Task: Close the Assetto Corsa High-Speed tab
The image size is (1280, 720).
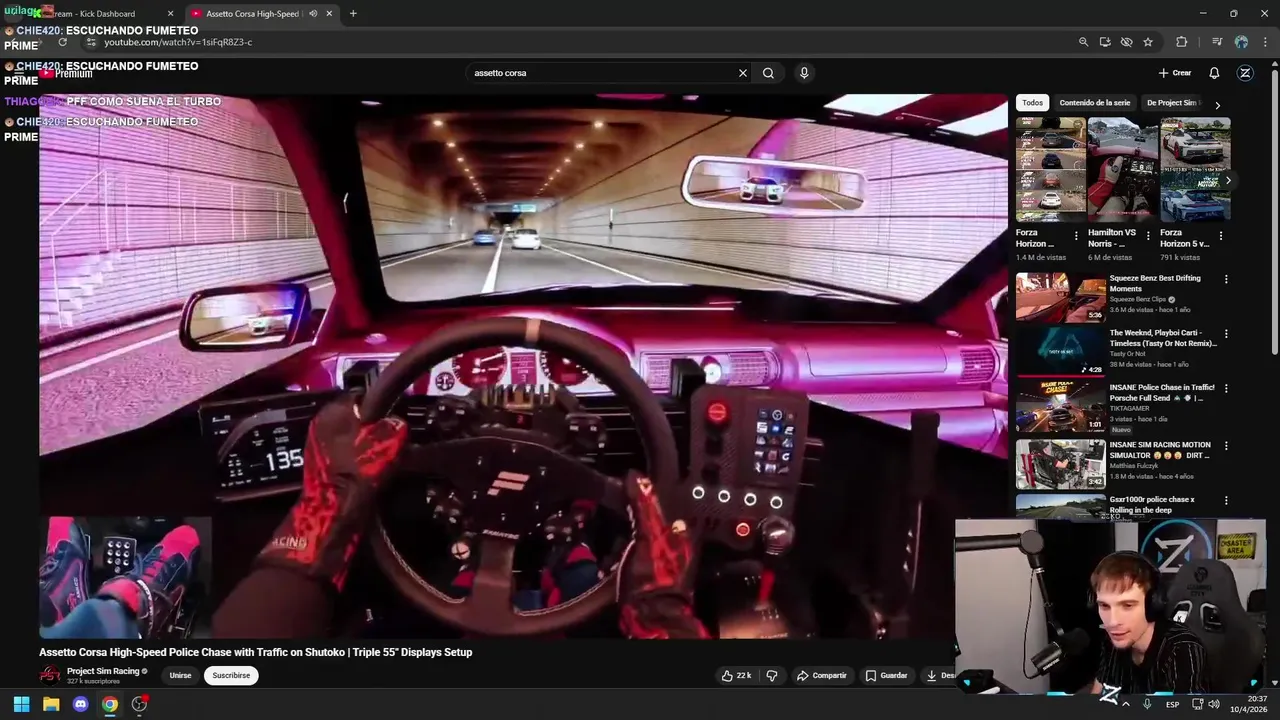Action: click(329, 14)
